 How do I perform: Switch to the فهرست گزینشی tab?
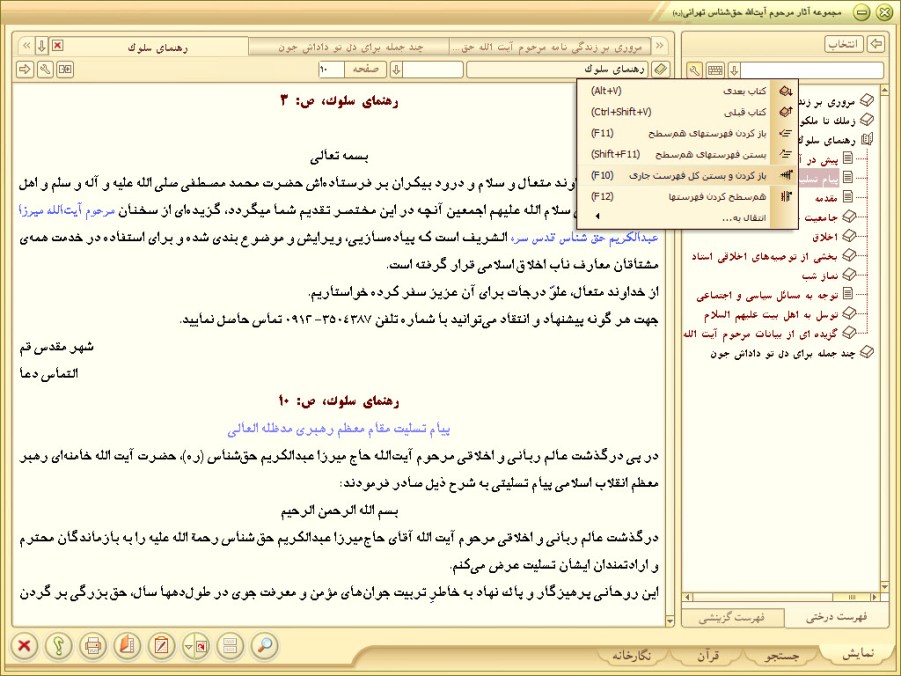(x=732, y=618)
